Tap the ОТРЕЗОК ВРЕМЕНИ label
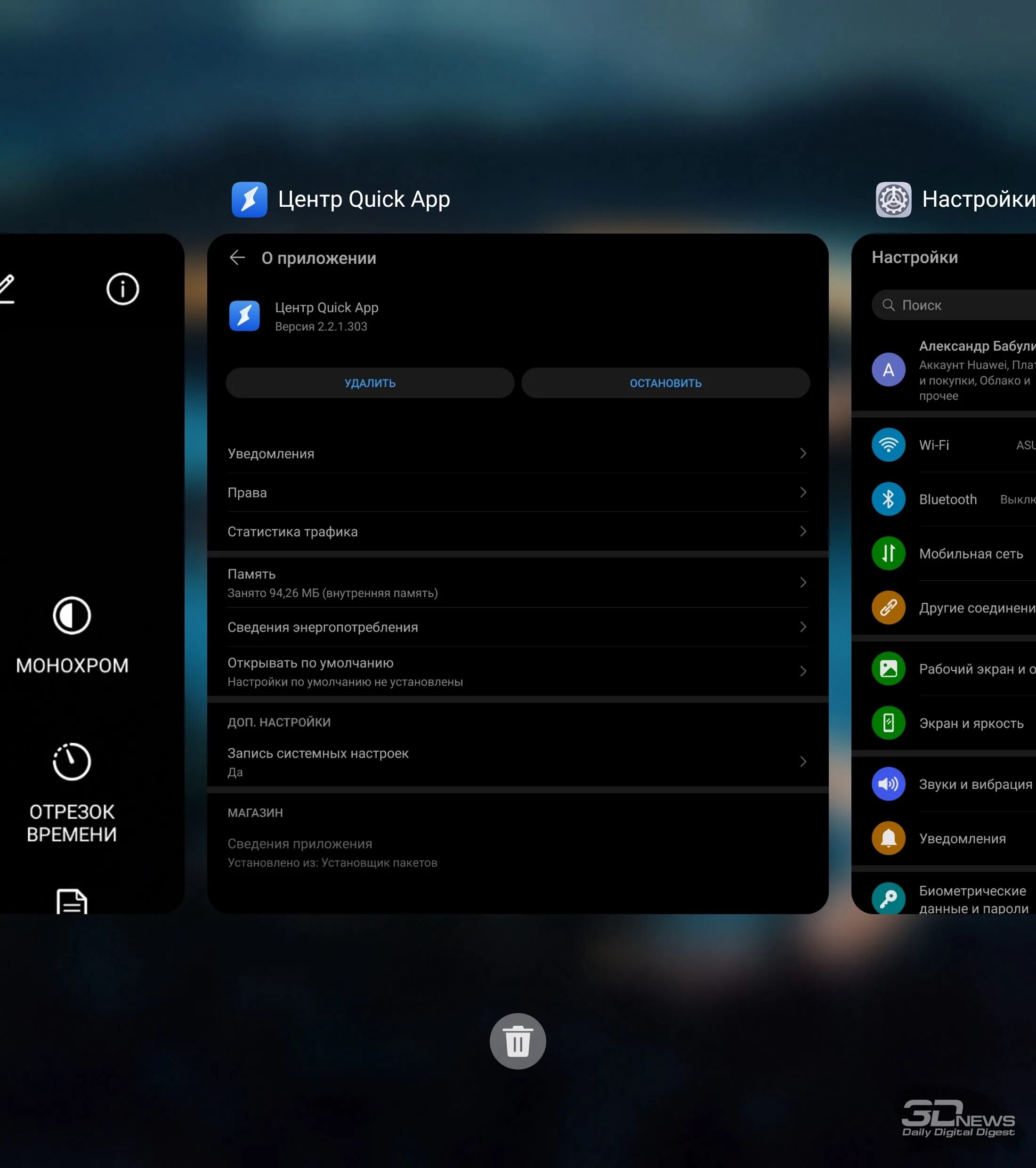The image size is (1036, 1168). [72, 823]
